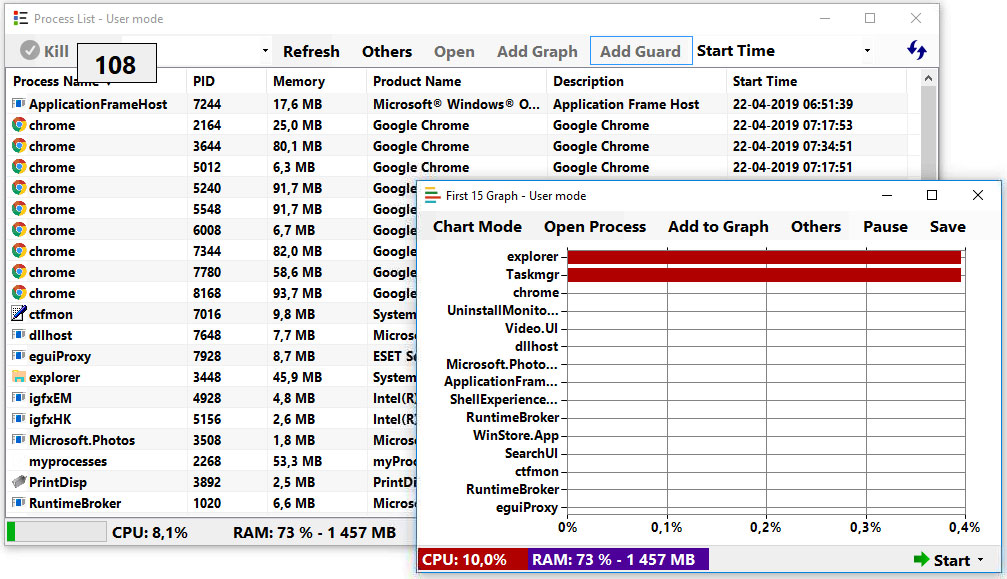Click the dllhost process icon
The width and height of the screenshot is (1007, 579).
(x=19, y=334)
